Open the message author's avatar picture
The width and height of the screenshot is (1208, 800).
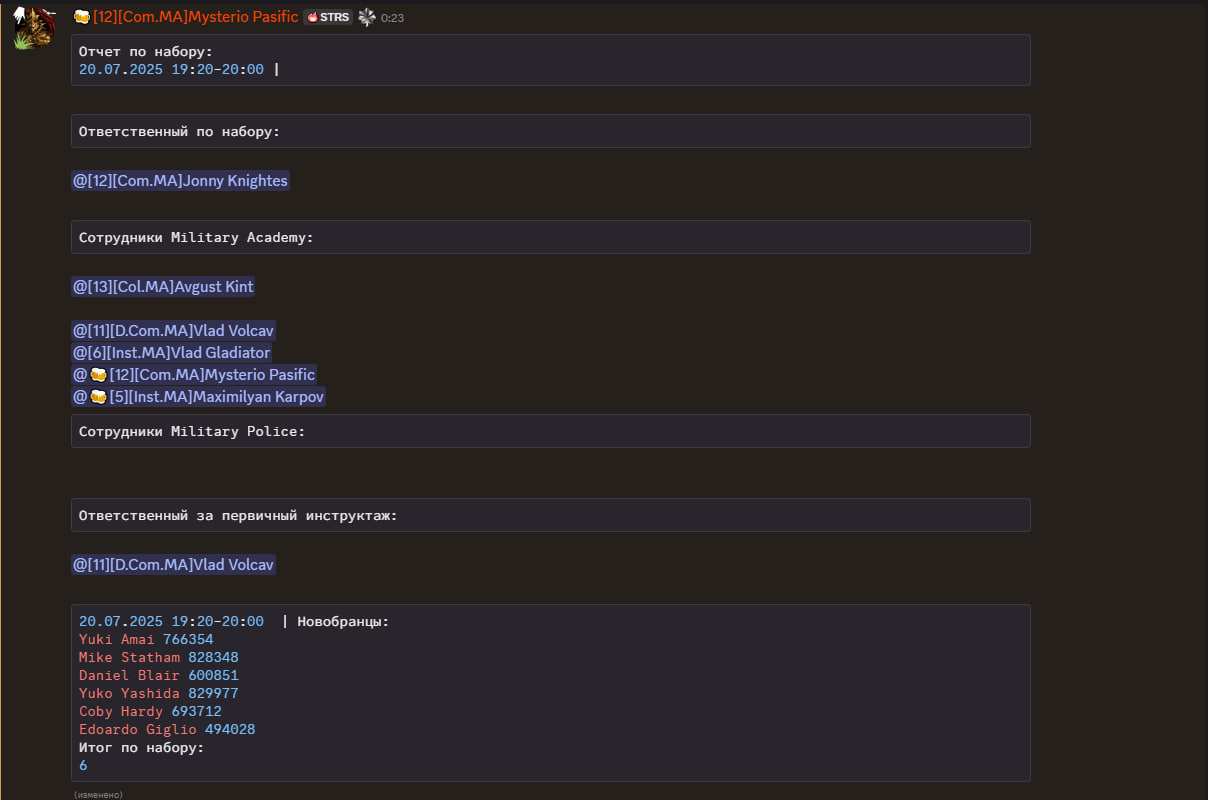33,28
